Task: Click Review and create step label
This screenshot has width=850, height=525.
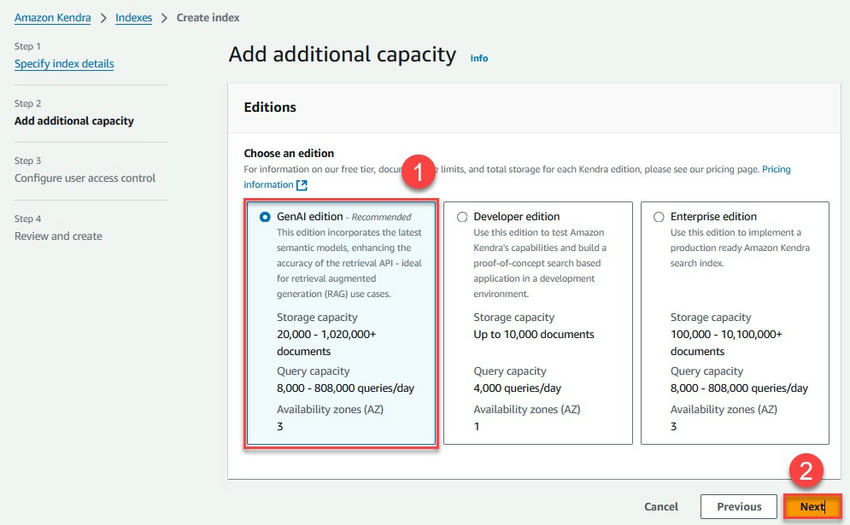Action: point(58,236)
